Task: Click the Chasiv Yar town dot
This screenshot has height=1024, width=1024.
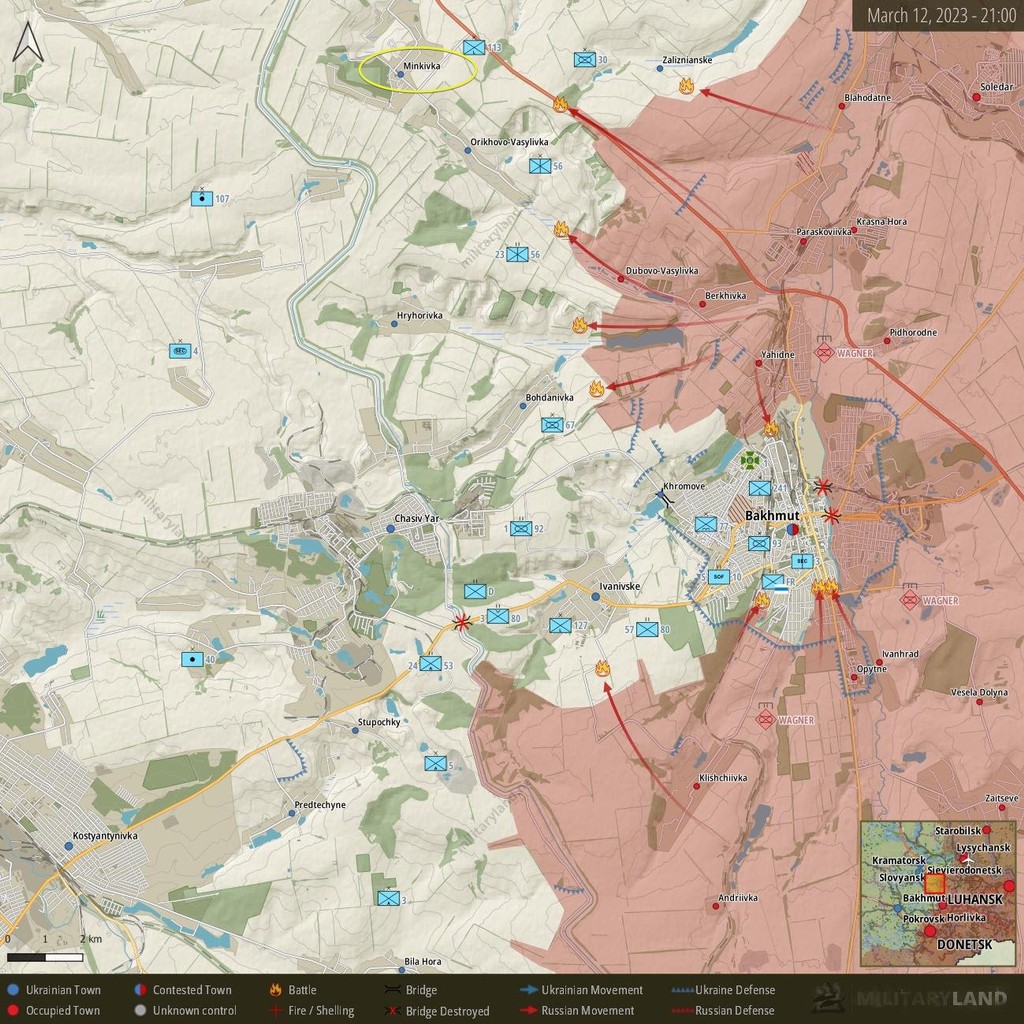Action: (x=391, y=529)
